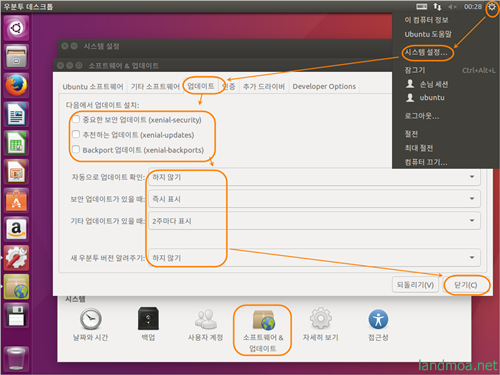
Task: Choose 컴퓨터 끄기... shutdown entry
Action: pyautogui.click(x=426, y=162)
